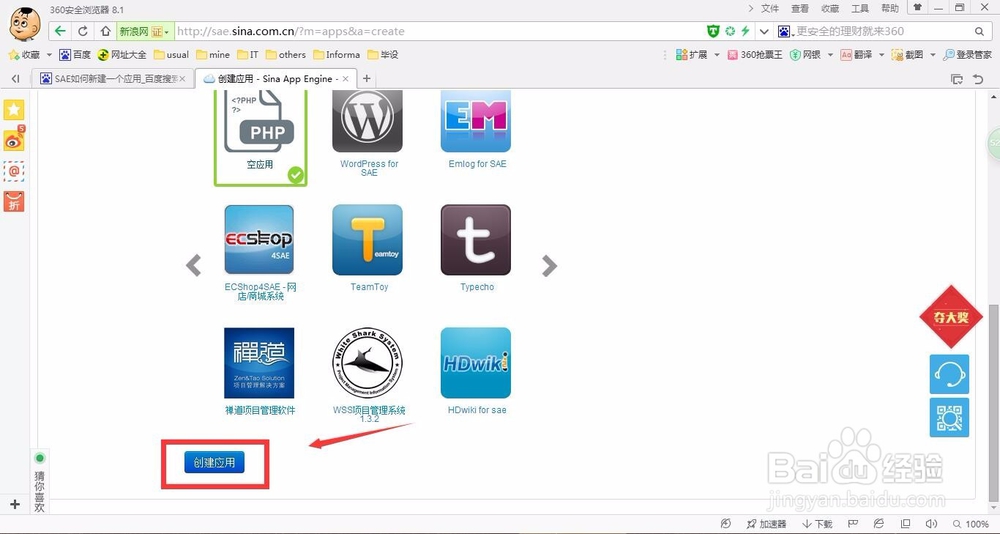Select the 禅道项目管理软件 app icon
Viewport: 1000px width, 534px height.
tap(259, 362)
